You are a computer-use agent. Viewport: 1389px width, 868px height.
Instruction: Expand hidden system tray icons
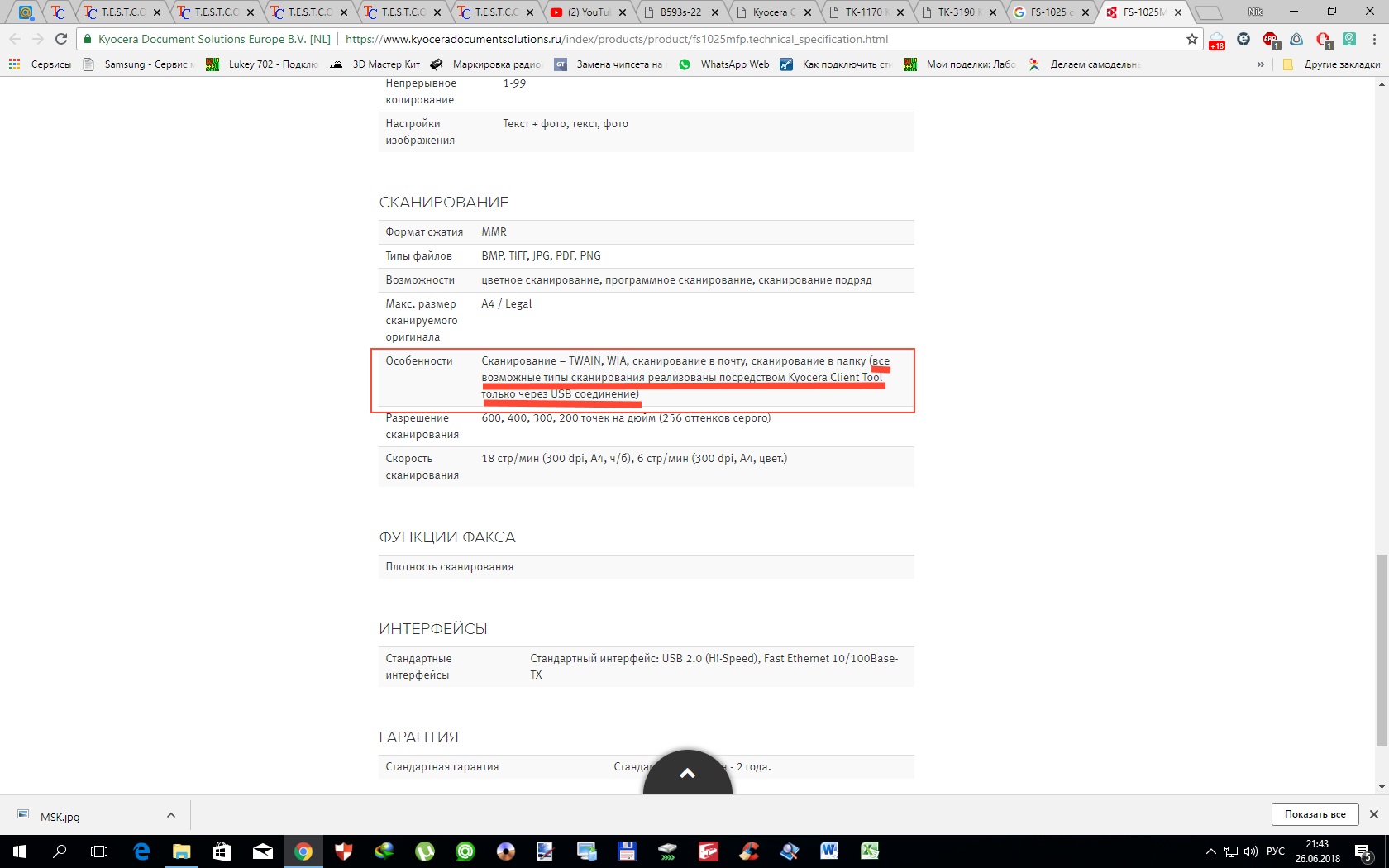pyautogui.click(x=1210, y=851)
